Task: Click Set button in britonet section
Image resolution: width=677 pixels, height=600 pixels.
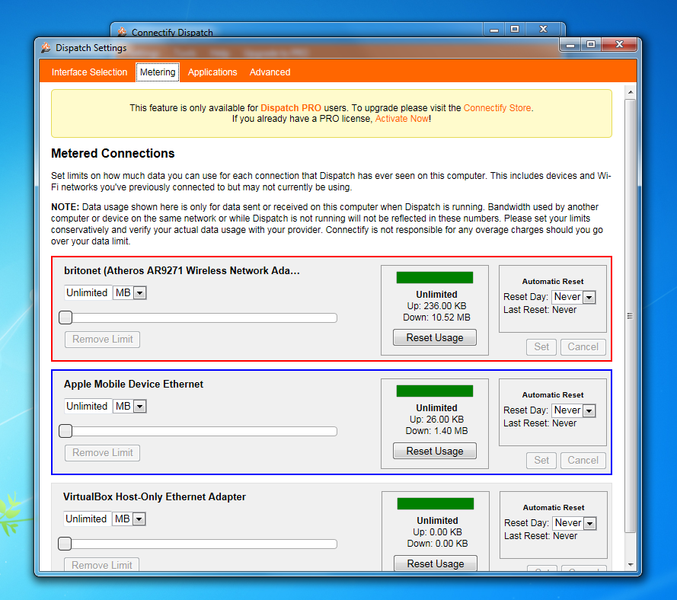Action: point(541,347)
